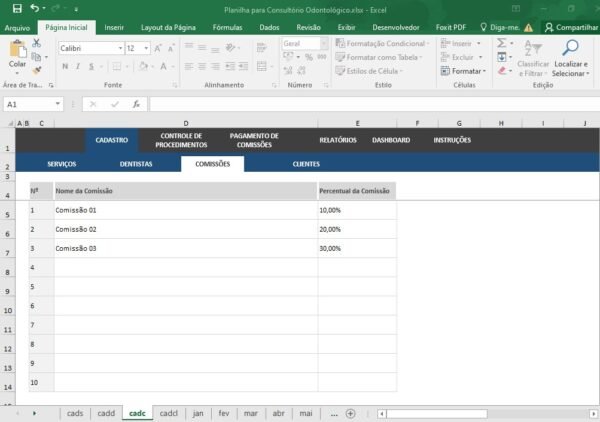Apply thousands separator 000 format
600x422 pixels.
[322, 57]
